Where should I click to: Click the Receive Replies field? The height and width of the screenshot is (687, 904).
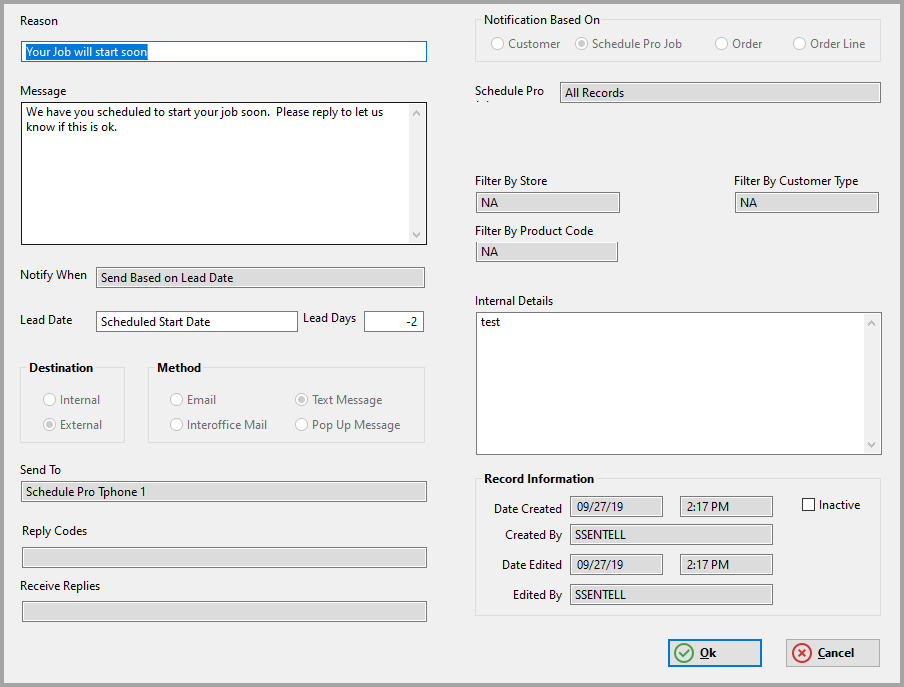pyautogui.click(x=224, y=611)
